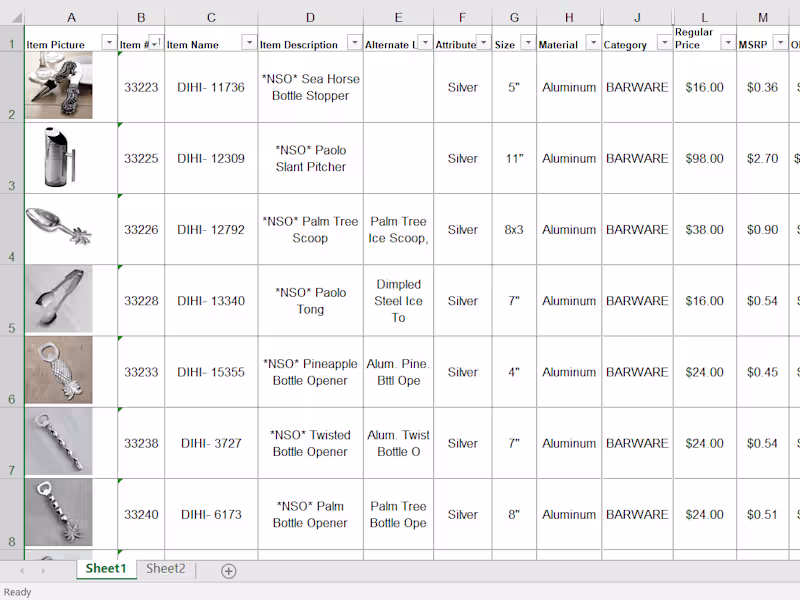Open the Category column filter dropdown
Viewport: 800px width, 600px height.
coord(662,43)
